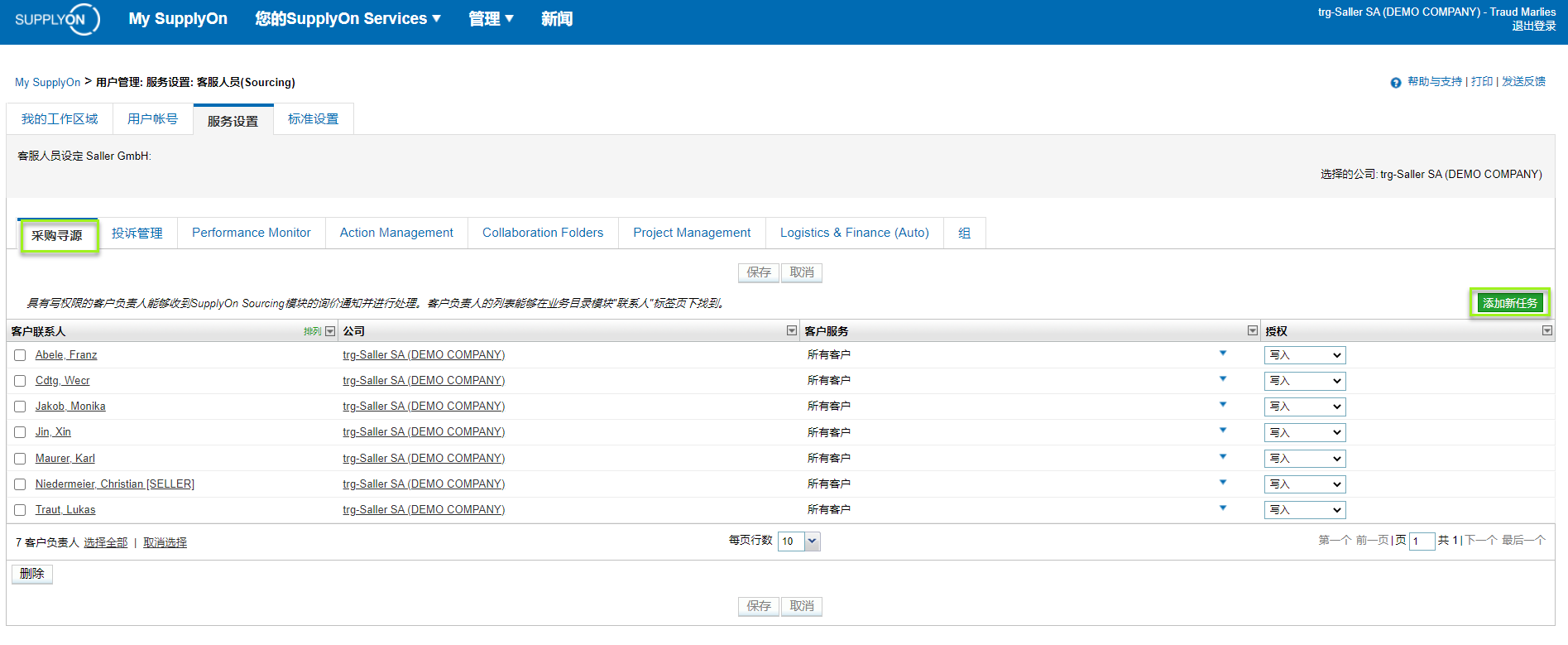Click the blue arrow in Cdtg, Wecr row
Image resolution: width=1568 pixels, height=645 pixels.
click(x=1223, y=379)
